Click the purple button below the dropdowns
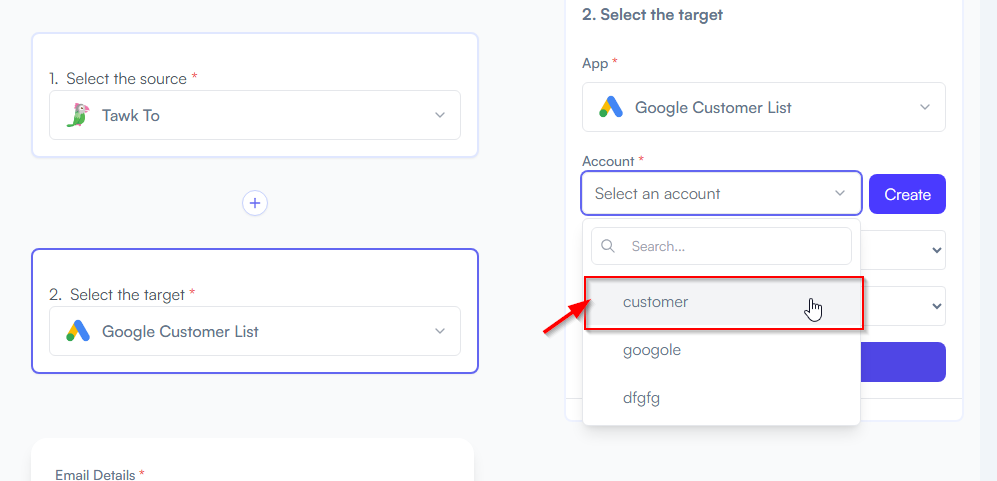The height and width of the screenshot is (481, 997). (x=903, y=362)
